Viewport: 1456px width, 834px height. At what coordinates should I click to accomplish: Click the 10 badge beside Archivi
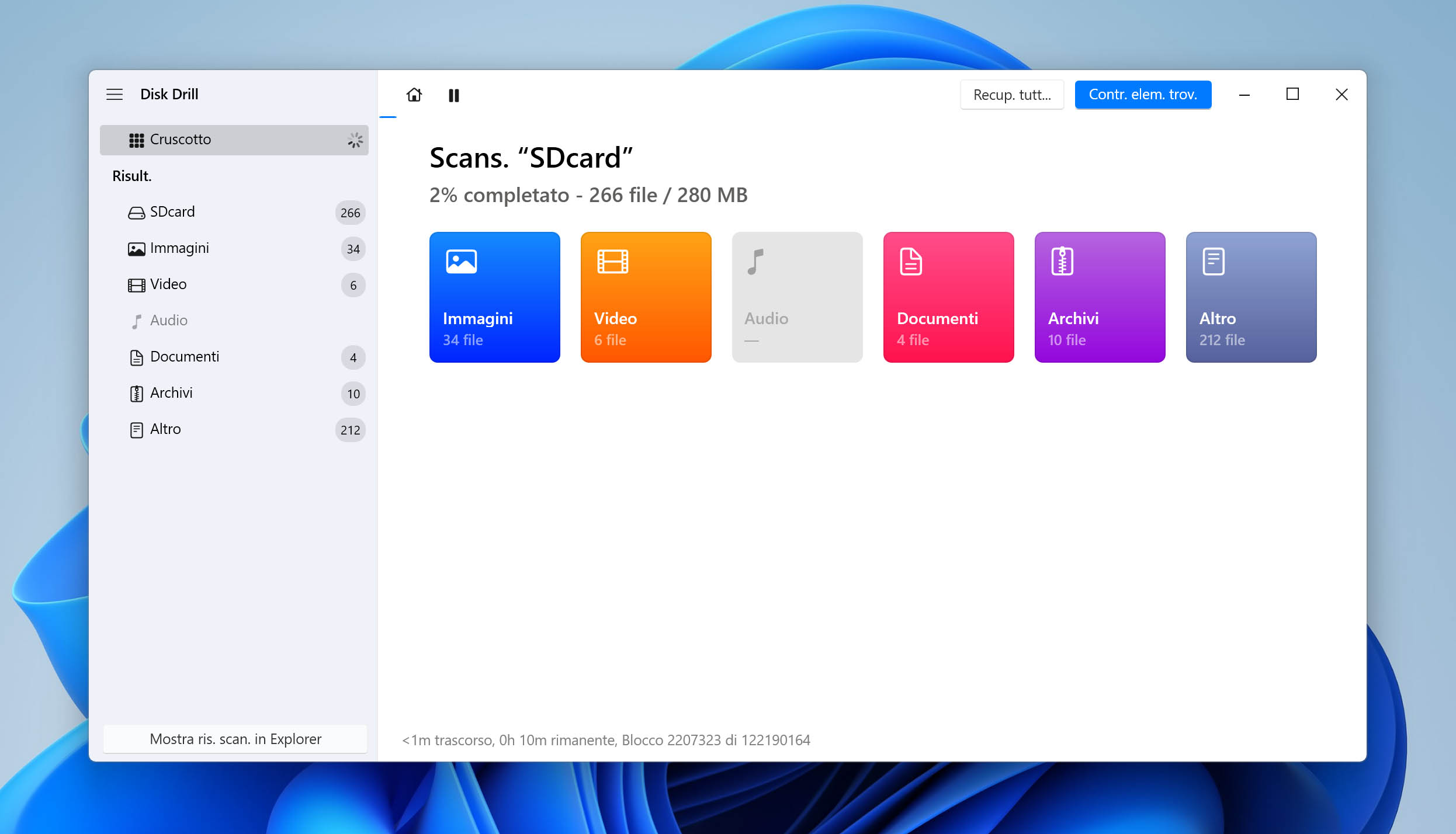point(353,394)
